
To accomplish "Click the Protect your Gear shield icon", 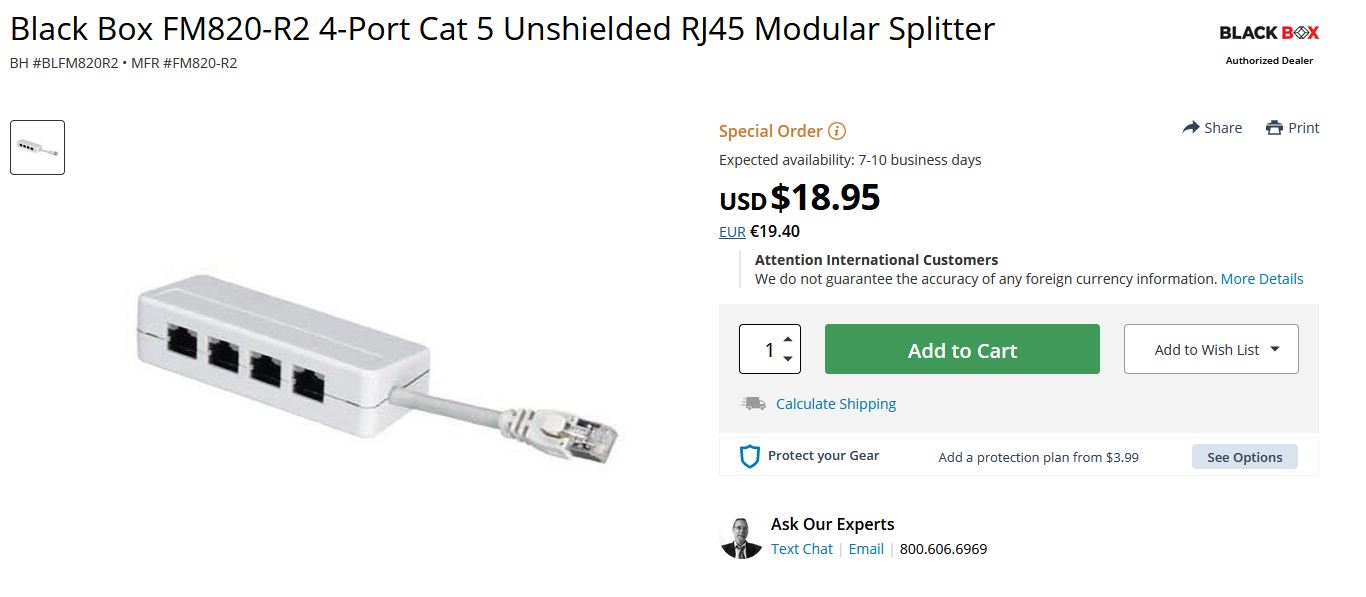I will [x=750, y=457].
